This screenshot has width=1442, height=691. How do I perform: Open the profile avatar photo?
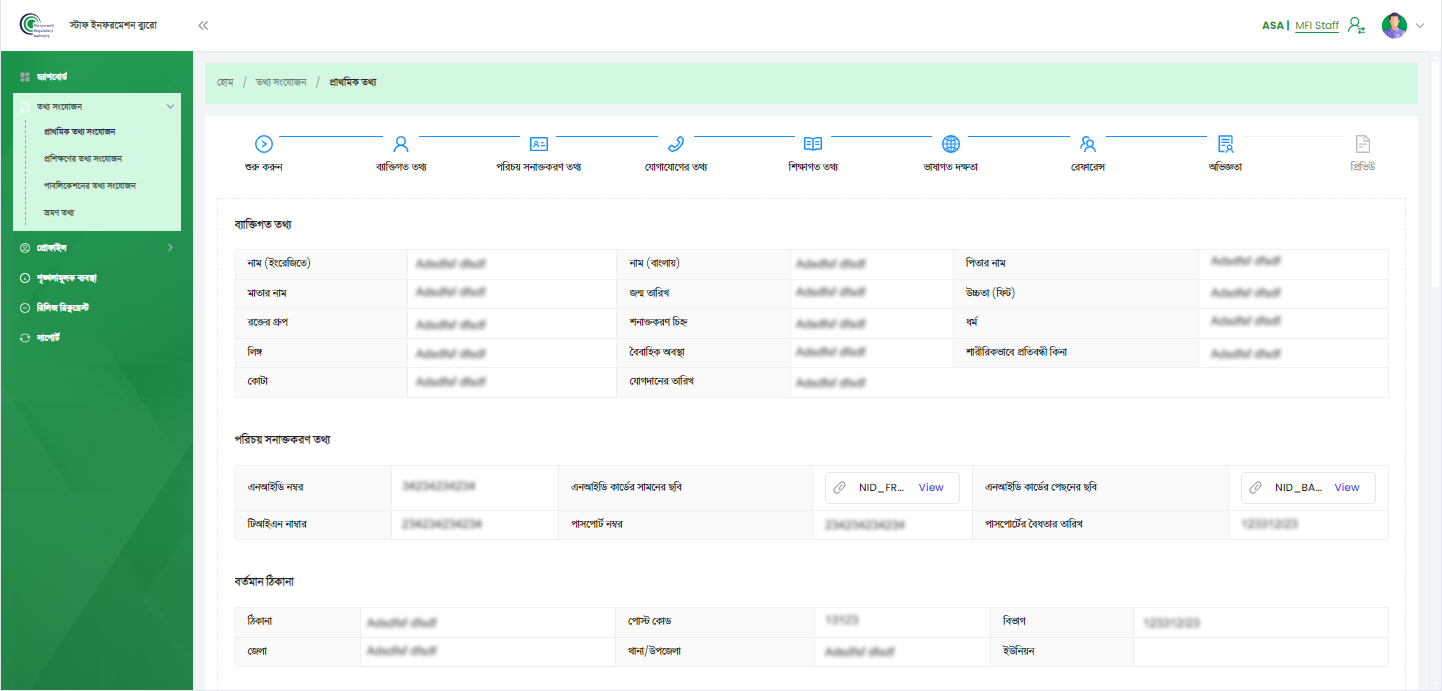pos(1394,26)
